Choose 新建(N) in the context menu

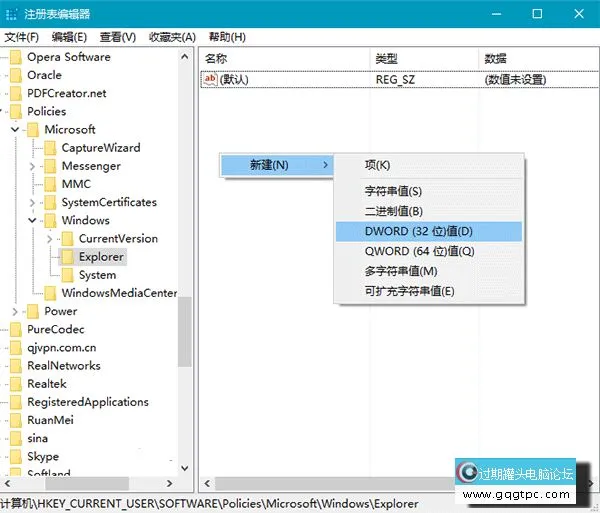coord(277,165)
